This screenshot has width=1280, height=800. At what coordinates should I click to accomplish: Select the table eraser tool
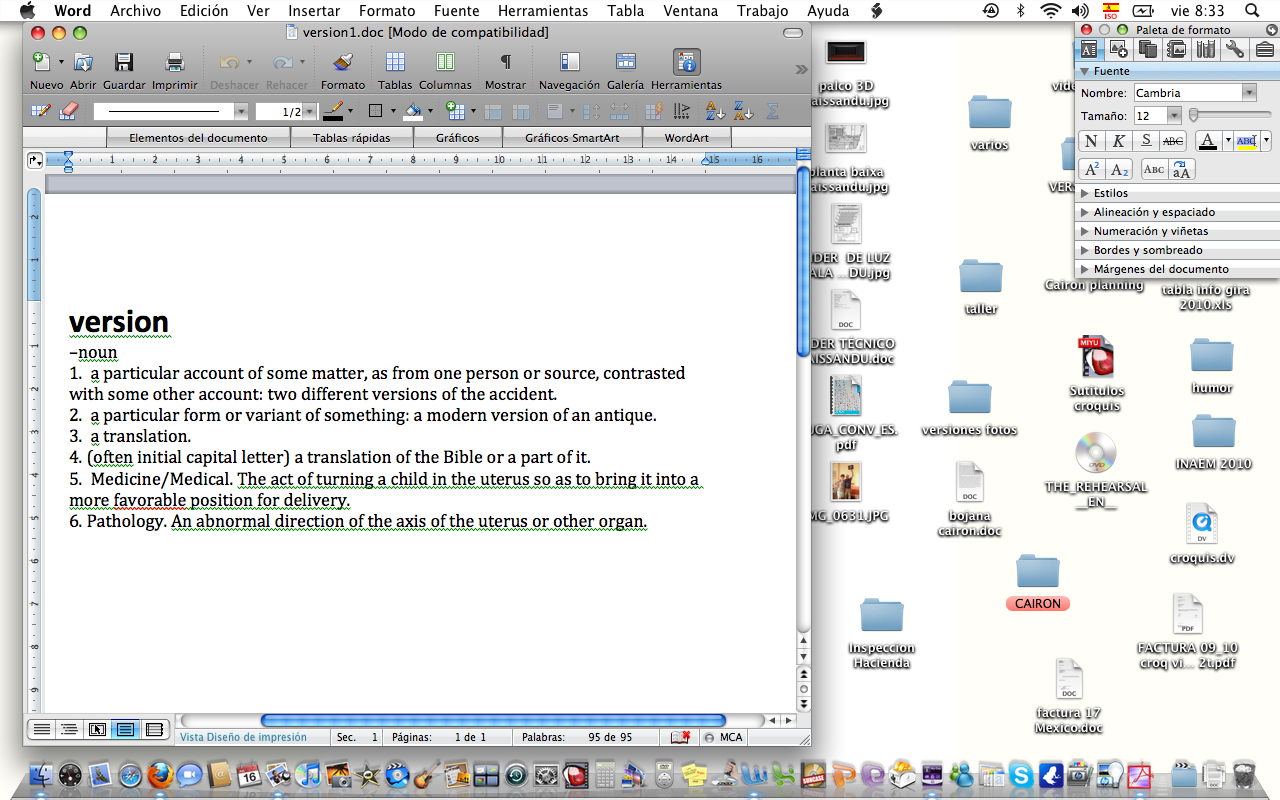(69, 111)
